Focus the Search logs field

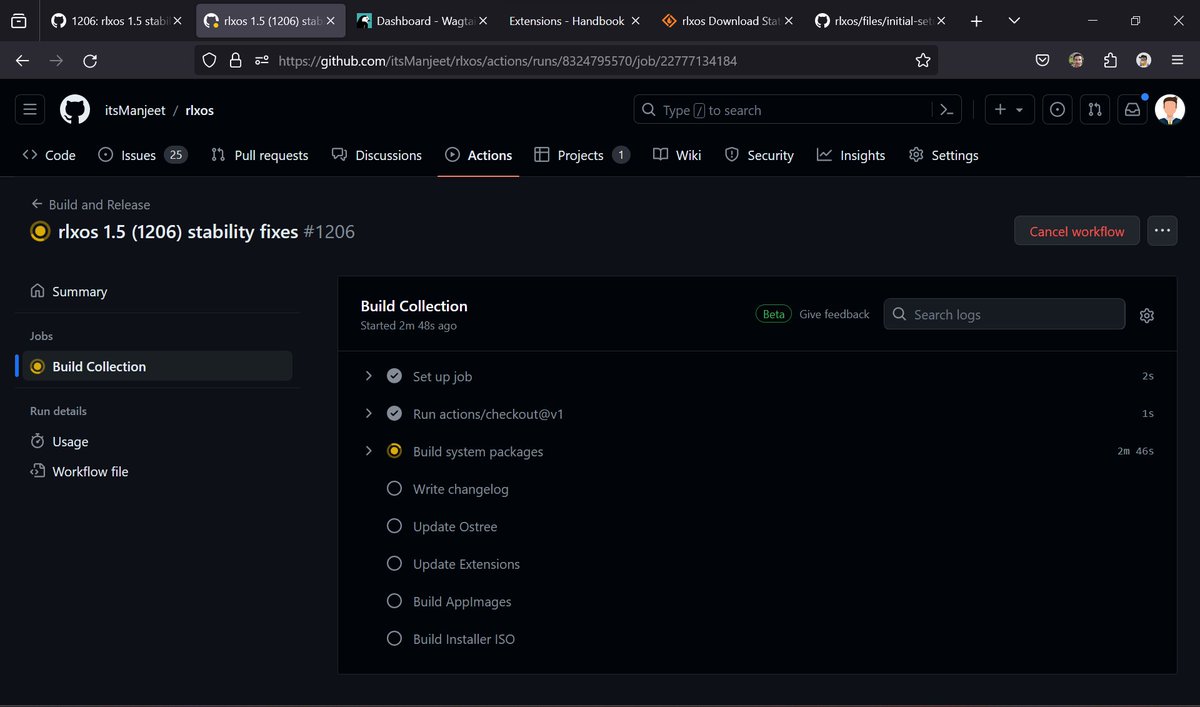coord(1004,314)
